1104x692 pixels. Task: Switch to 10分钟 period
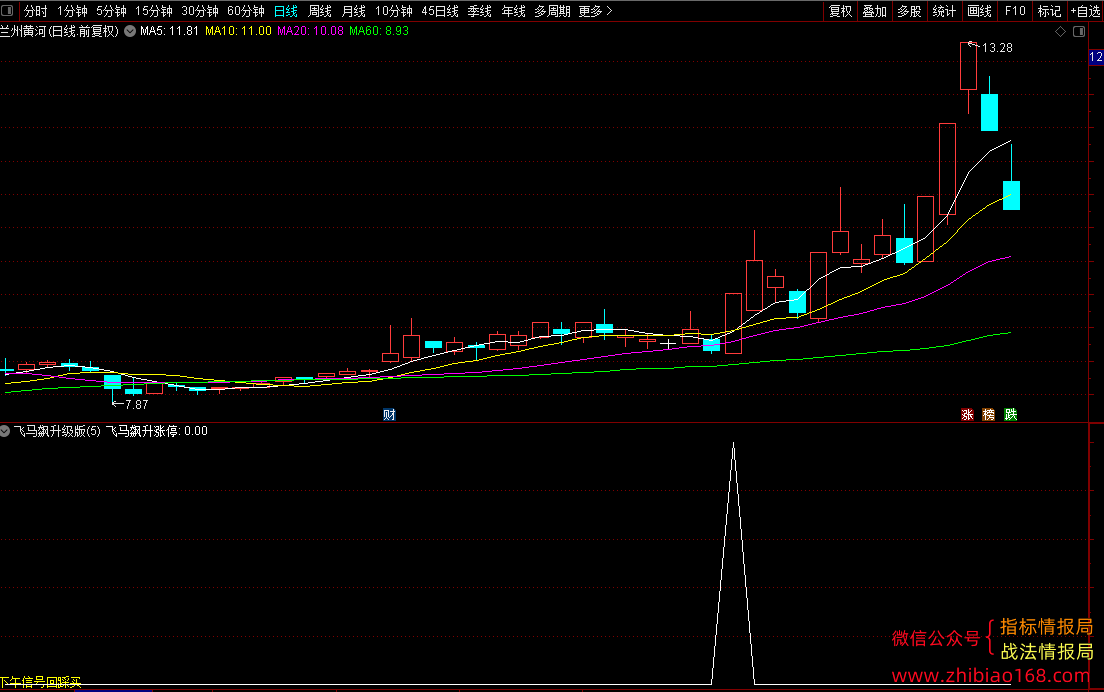394,11
